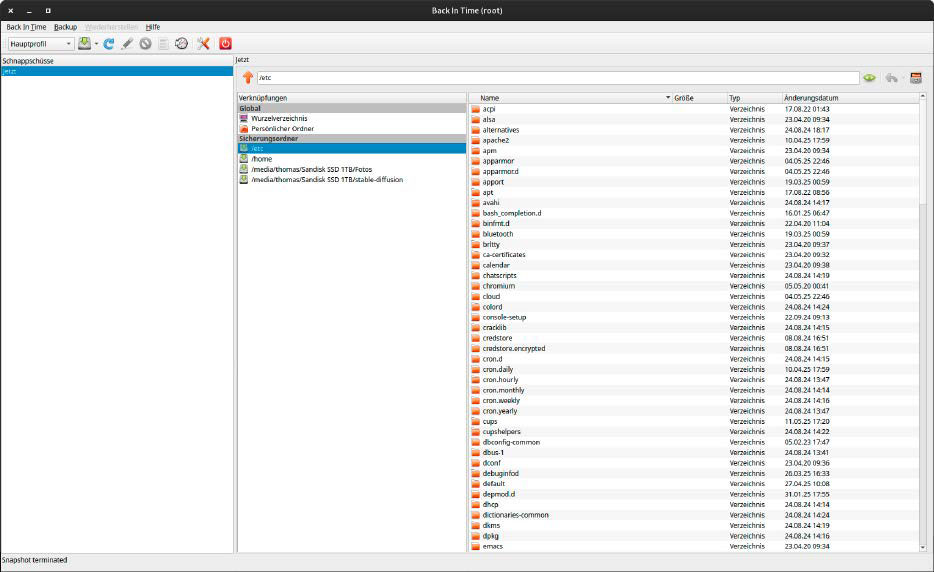Expand the arrow next to take snapshot
The image size is (934, 572).
tap(97, 44)
